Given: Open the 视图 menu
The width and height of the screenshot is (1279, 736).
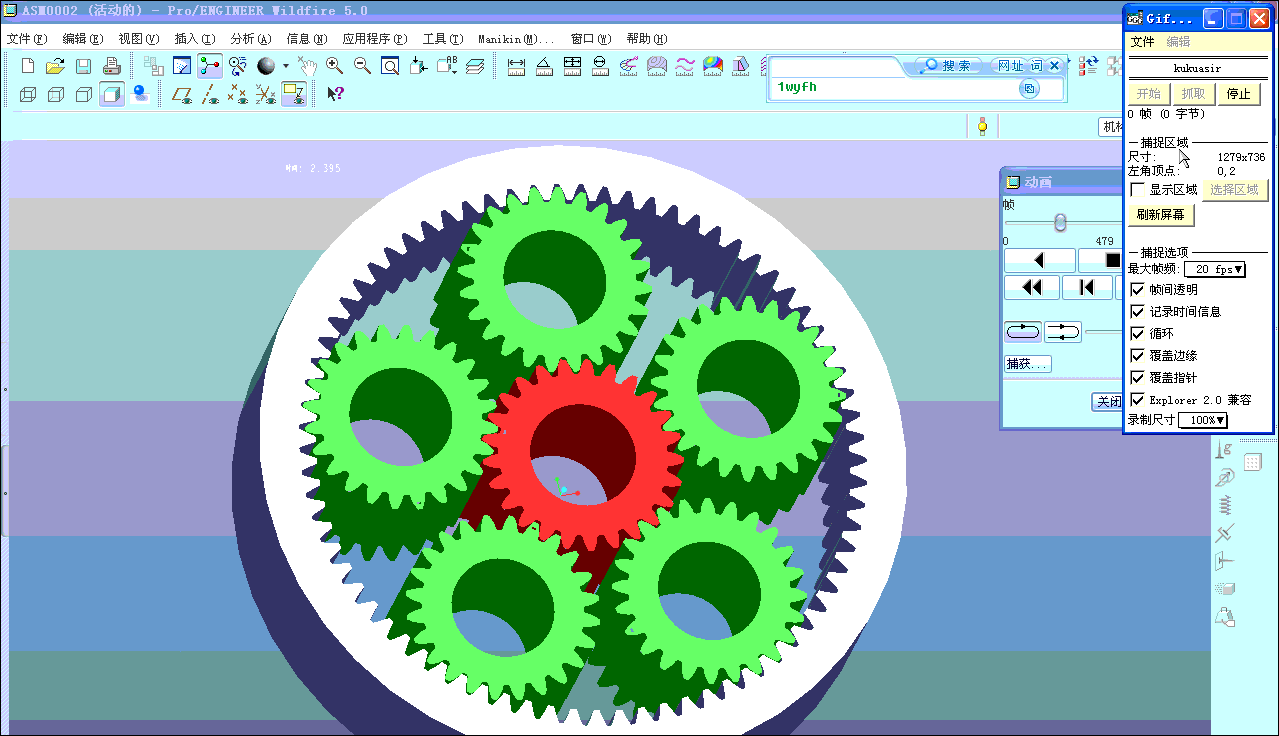Looking at the screenshot, I should coord(139,39).
